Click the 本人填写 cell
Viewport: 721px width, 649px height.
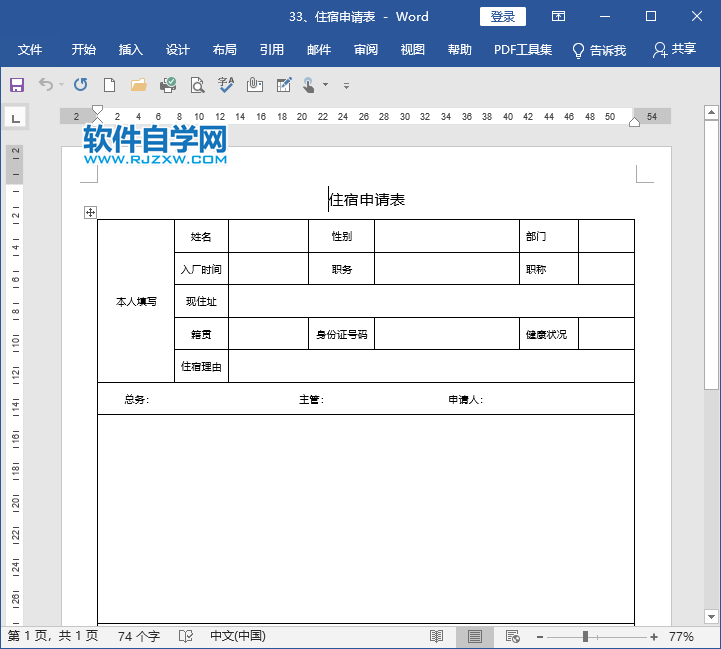point(136,301)
